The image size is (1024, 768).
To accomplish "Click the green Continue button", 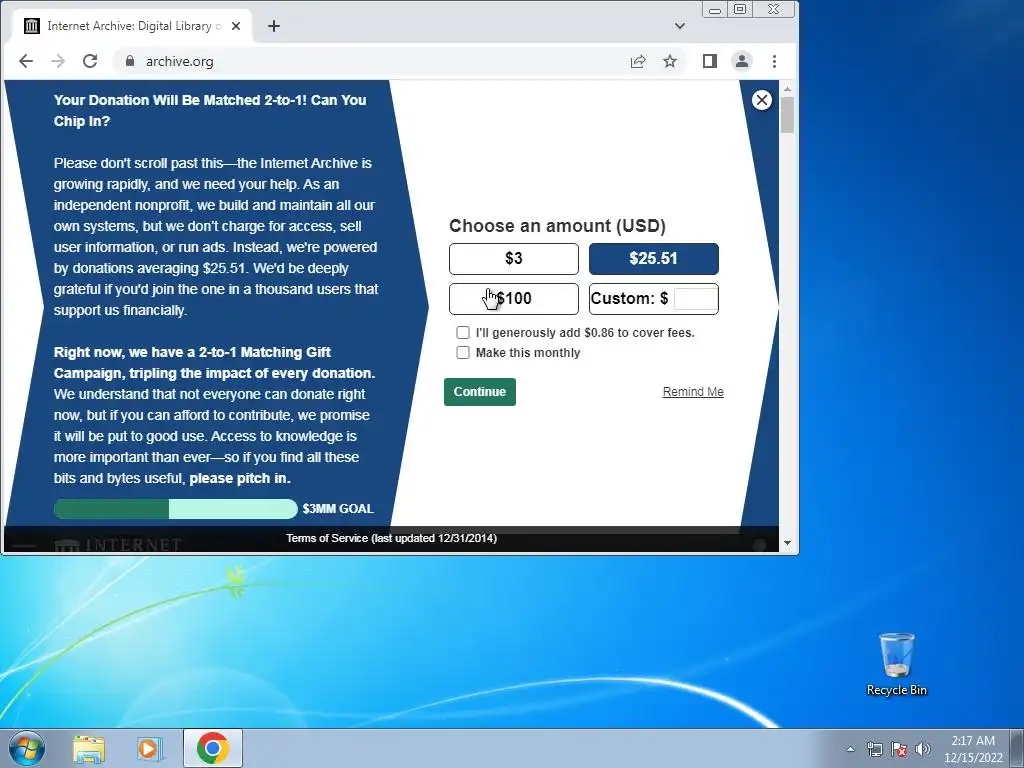I will click(480, 392).
